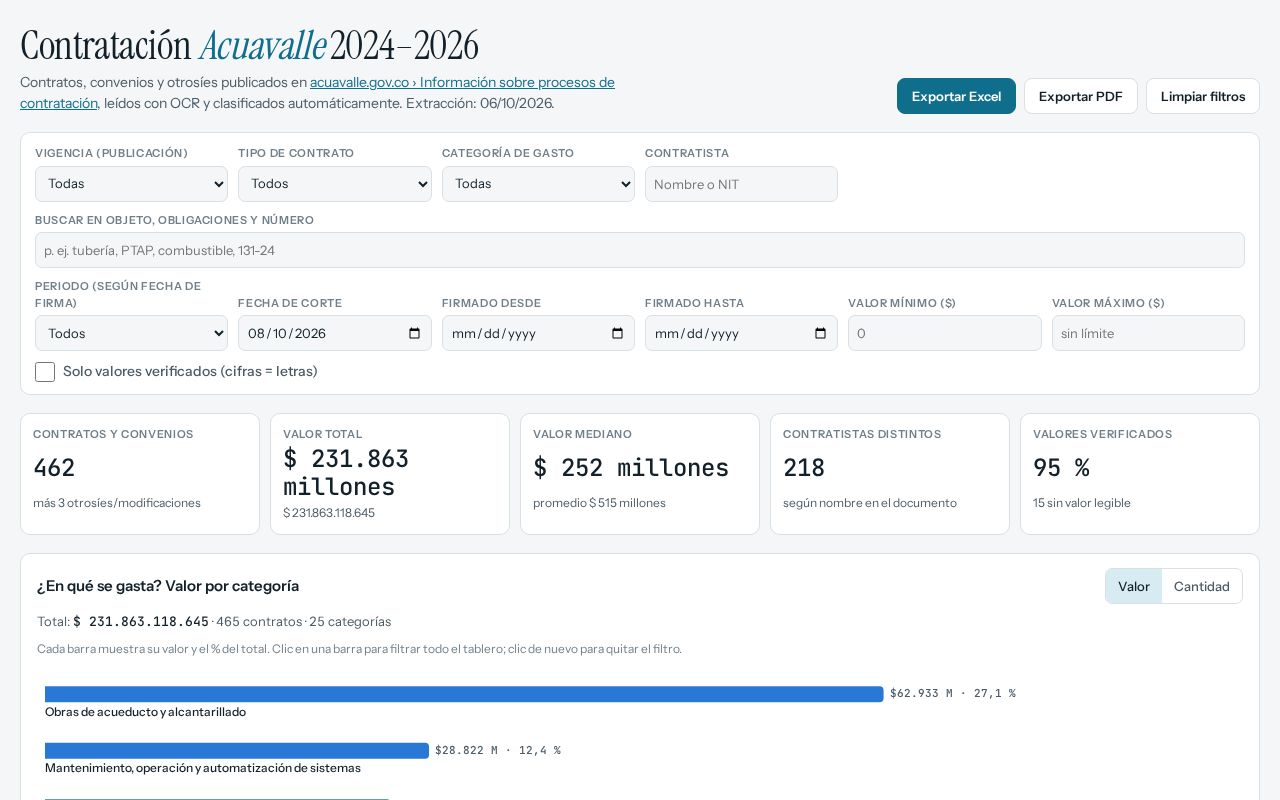Focus search field for objeto, obligaciones y número
The image size is (1280, 800).
(x=640, y=250)
